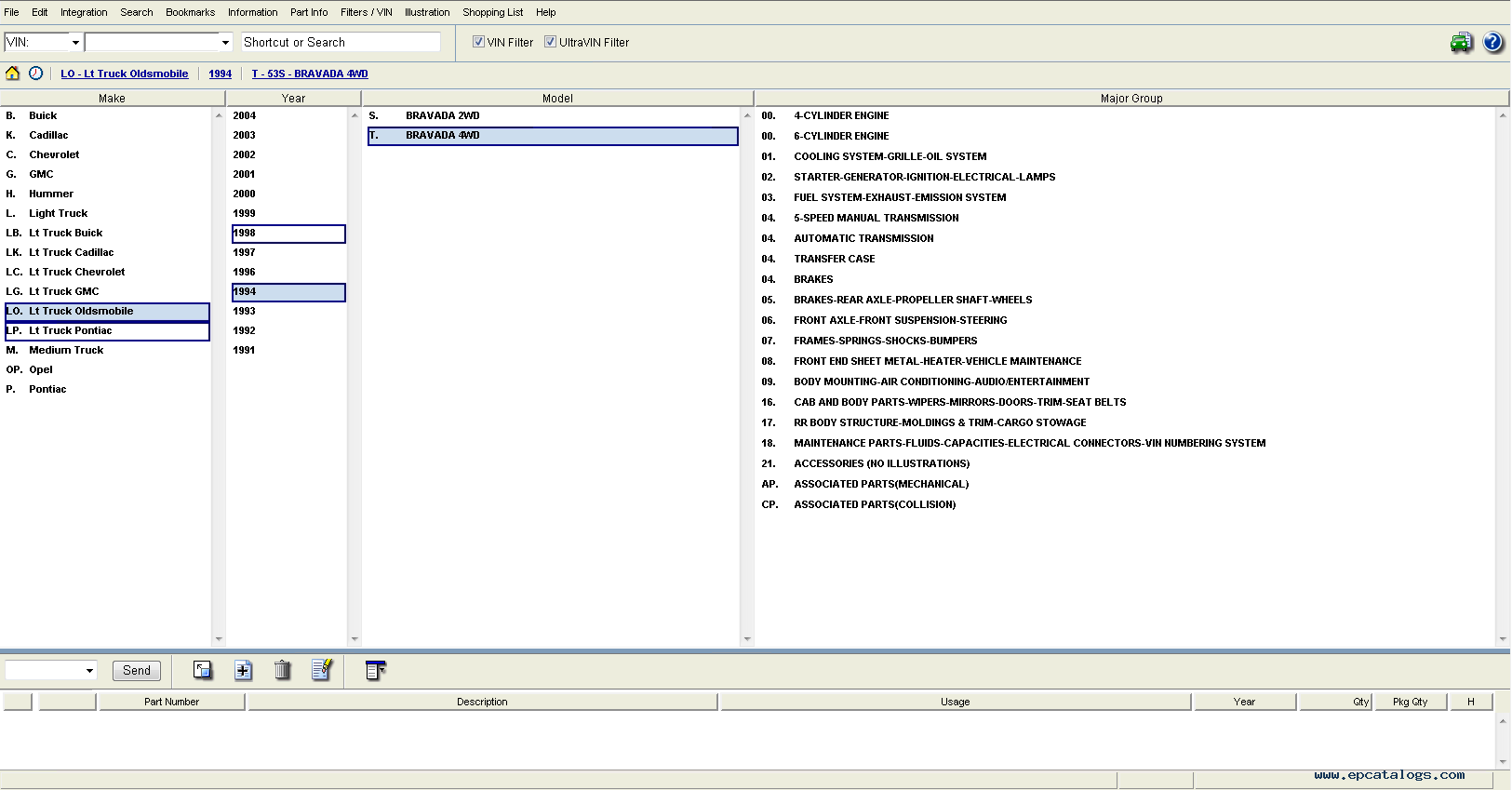Open the history clock icon
Screen dimensions: 1512x790
click(x=35, y=74)
